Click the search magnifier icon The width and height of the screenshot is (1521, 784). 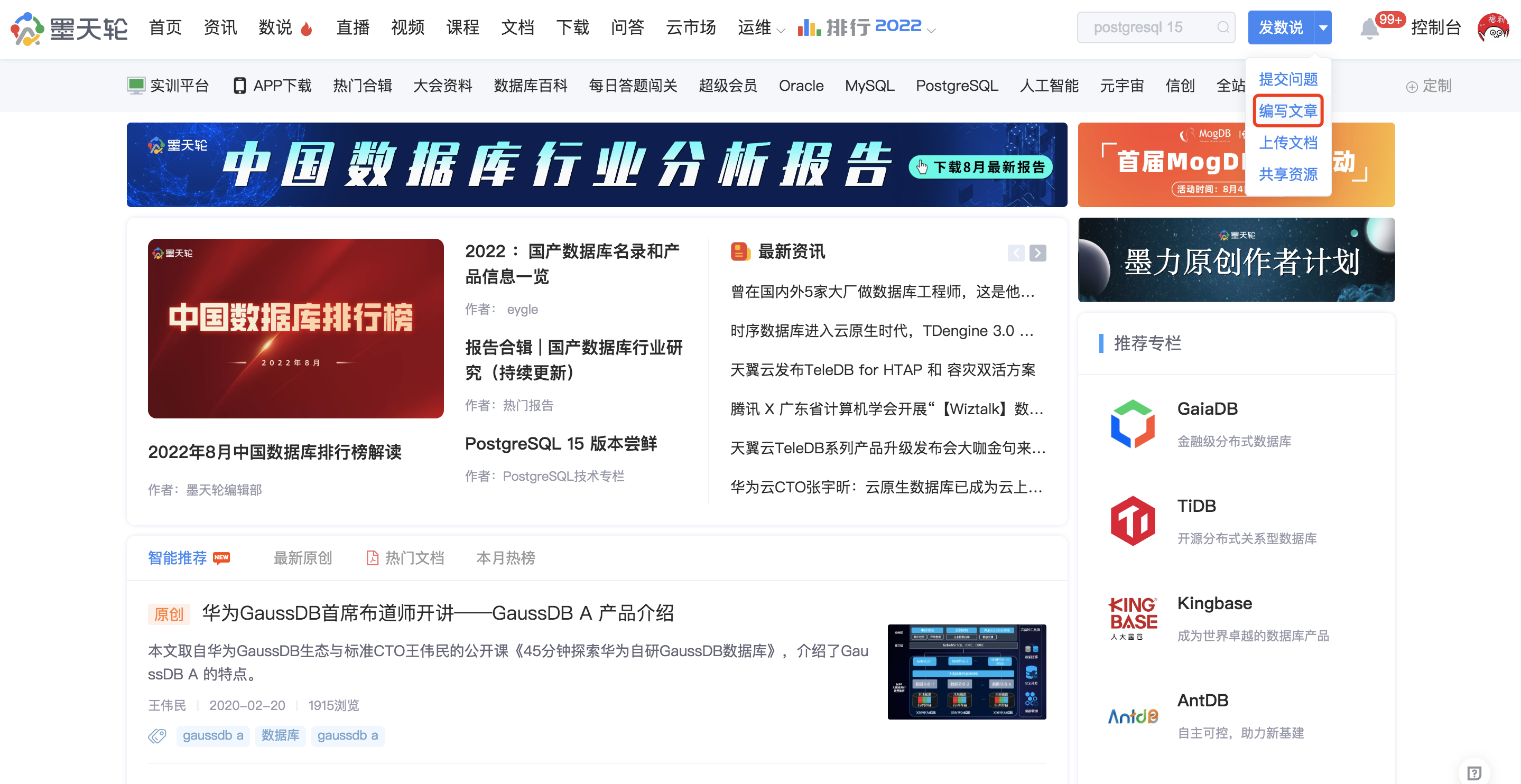pyautogui.click(x=1222, y=27)
